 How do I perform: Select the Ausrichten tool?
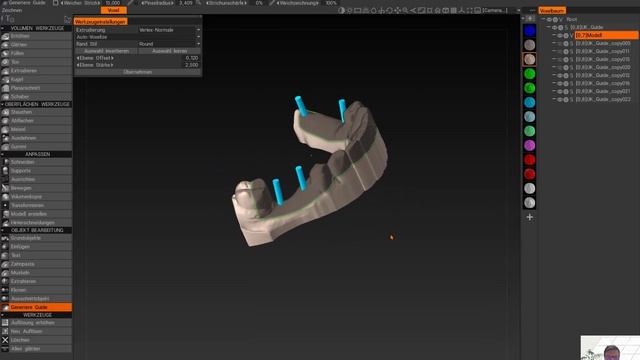(36, 179)
